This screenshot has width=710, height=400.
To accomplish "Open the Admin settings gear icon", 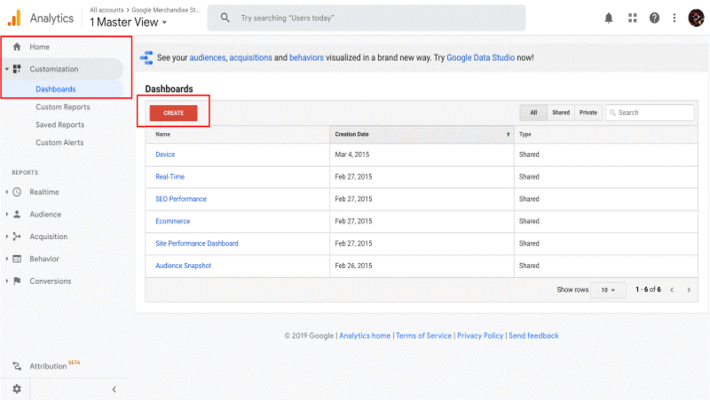I will [16, 388].
